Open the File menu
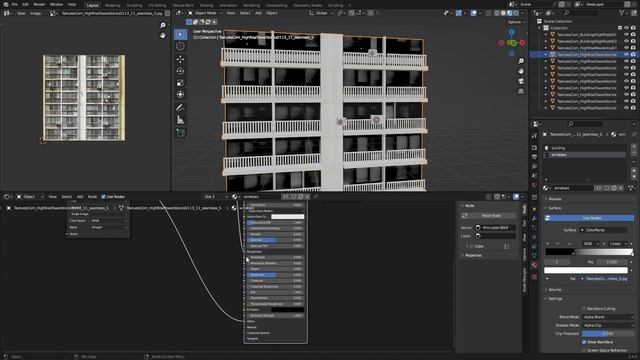This screenshot has height=360, width=640. (14, 4)
